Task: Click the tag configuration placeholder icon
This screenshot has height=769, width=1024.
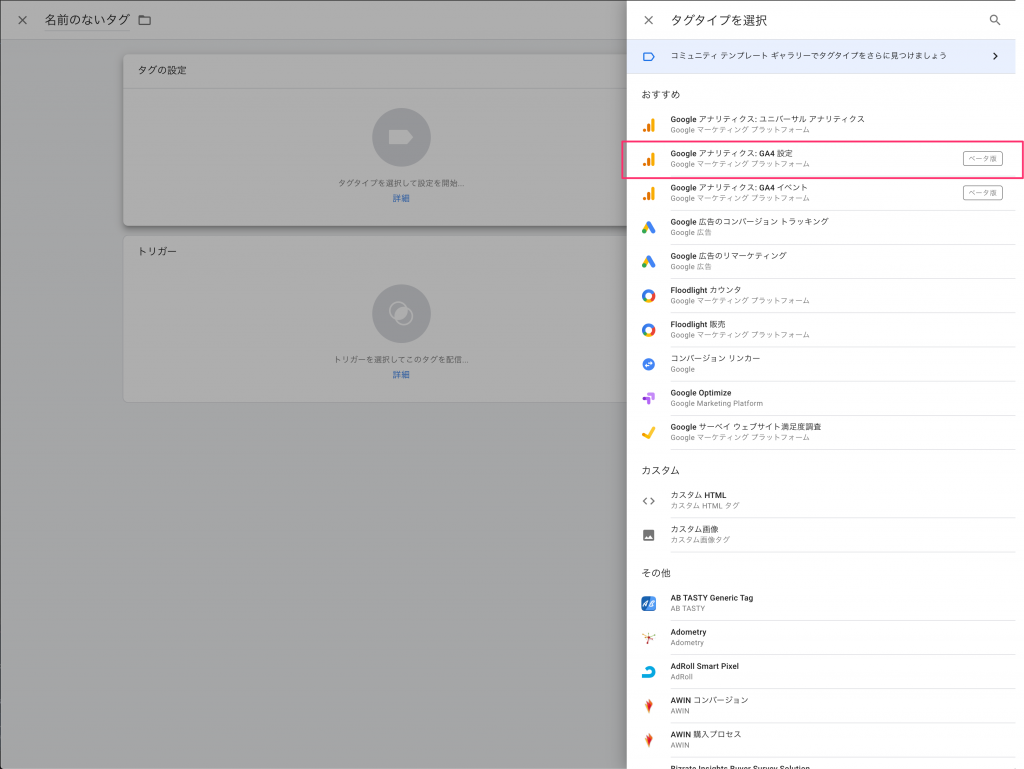Action: pyautogui.click(x=401, y=137)
